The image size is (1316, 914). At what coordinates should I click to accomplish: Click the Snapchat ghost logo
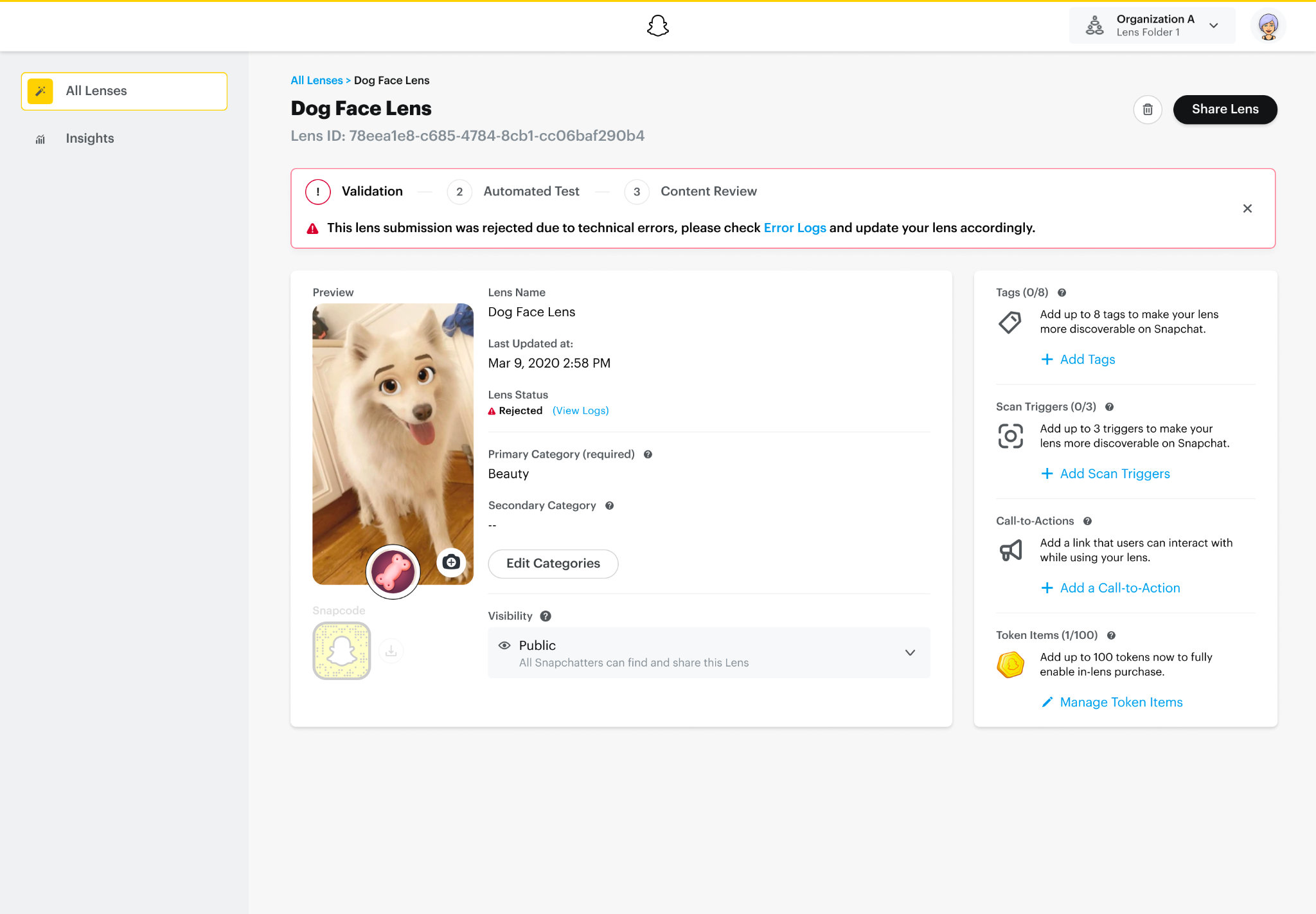tap(657, 26)
